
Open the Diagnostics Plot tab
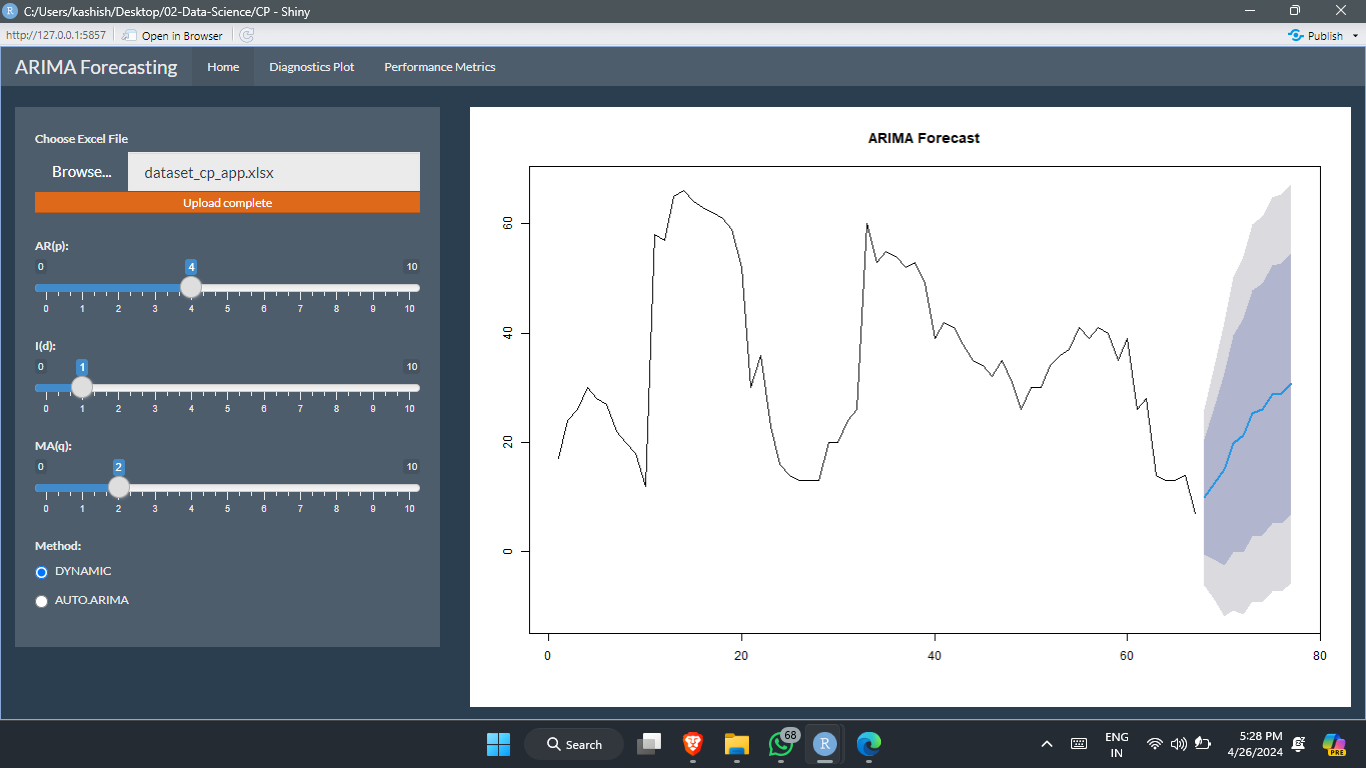tap(312, 67)
